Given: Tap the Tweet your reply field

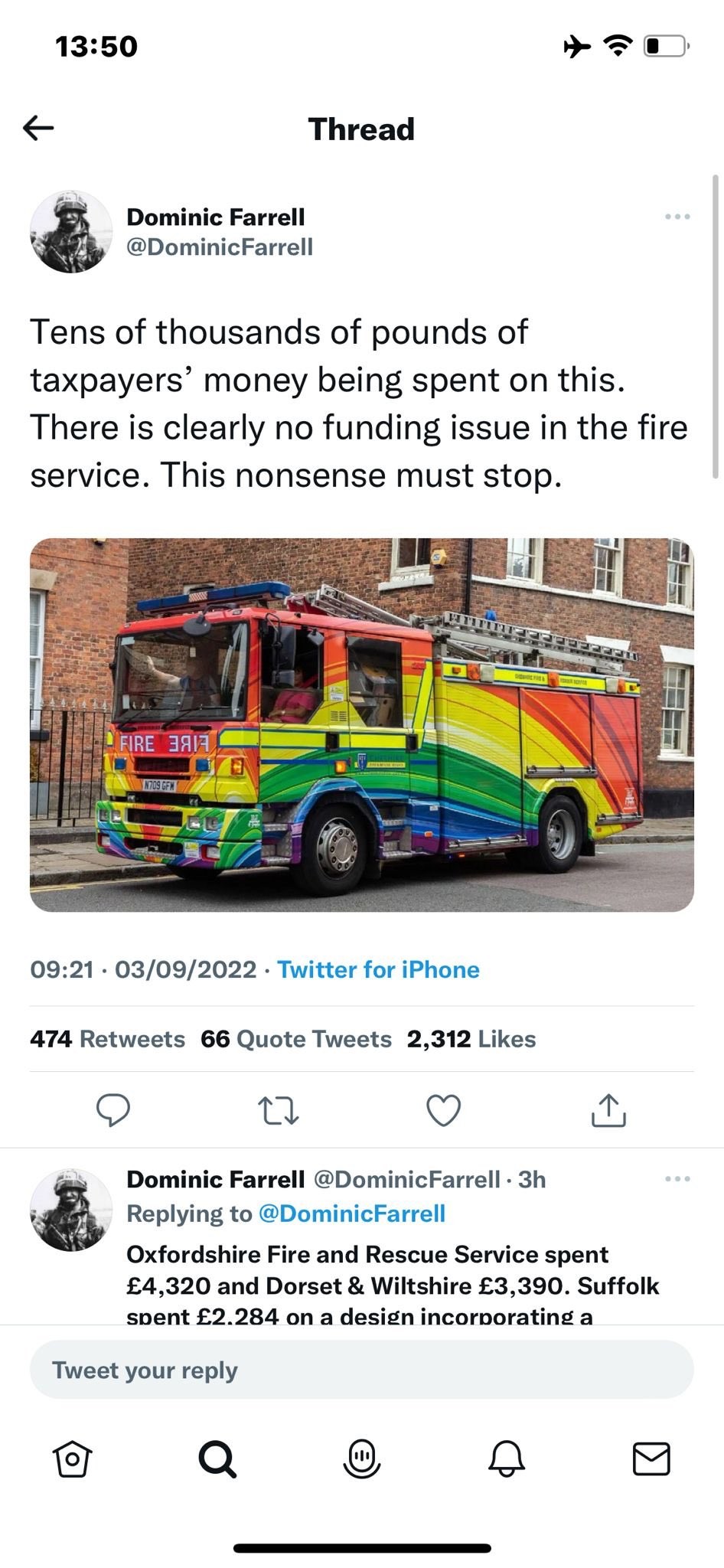Looking at the screenshot, I should pos(361,1370).
